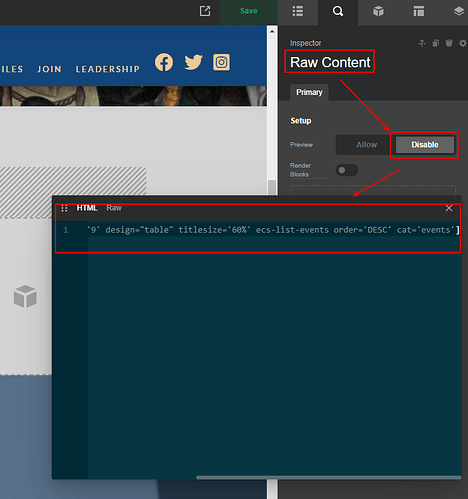The width and height of the screenshot is (468, 499).
Task: Open the Elements cube icon
Action: tap(378, 11)
